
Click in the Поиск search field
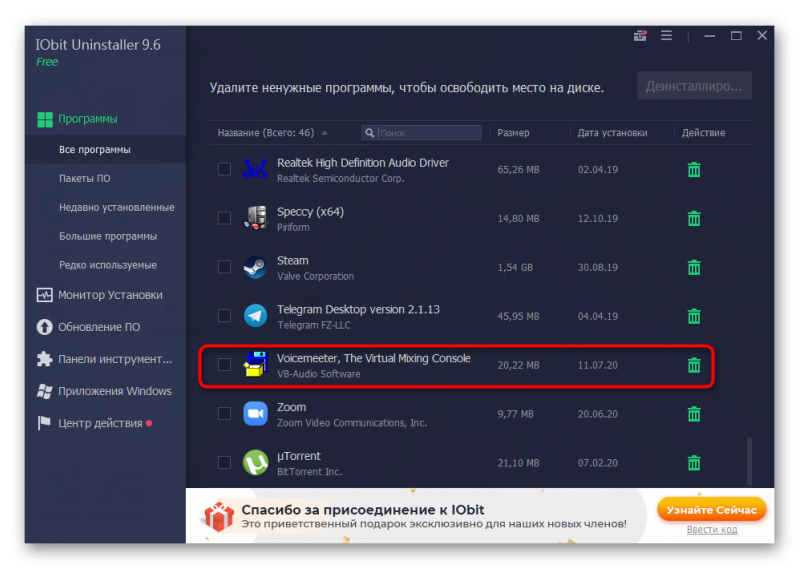click(x=422, y=133)
